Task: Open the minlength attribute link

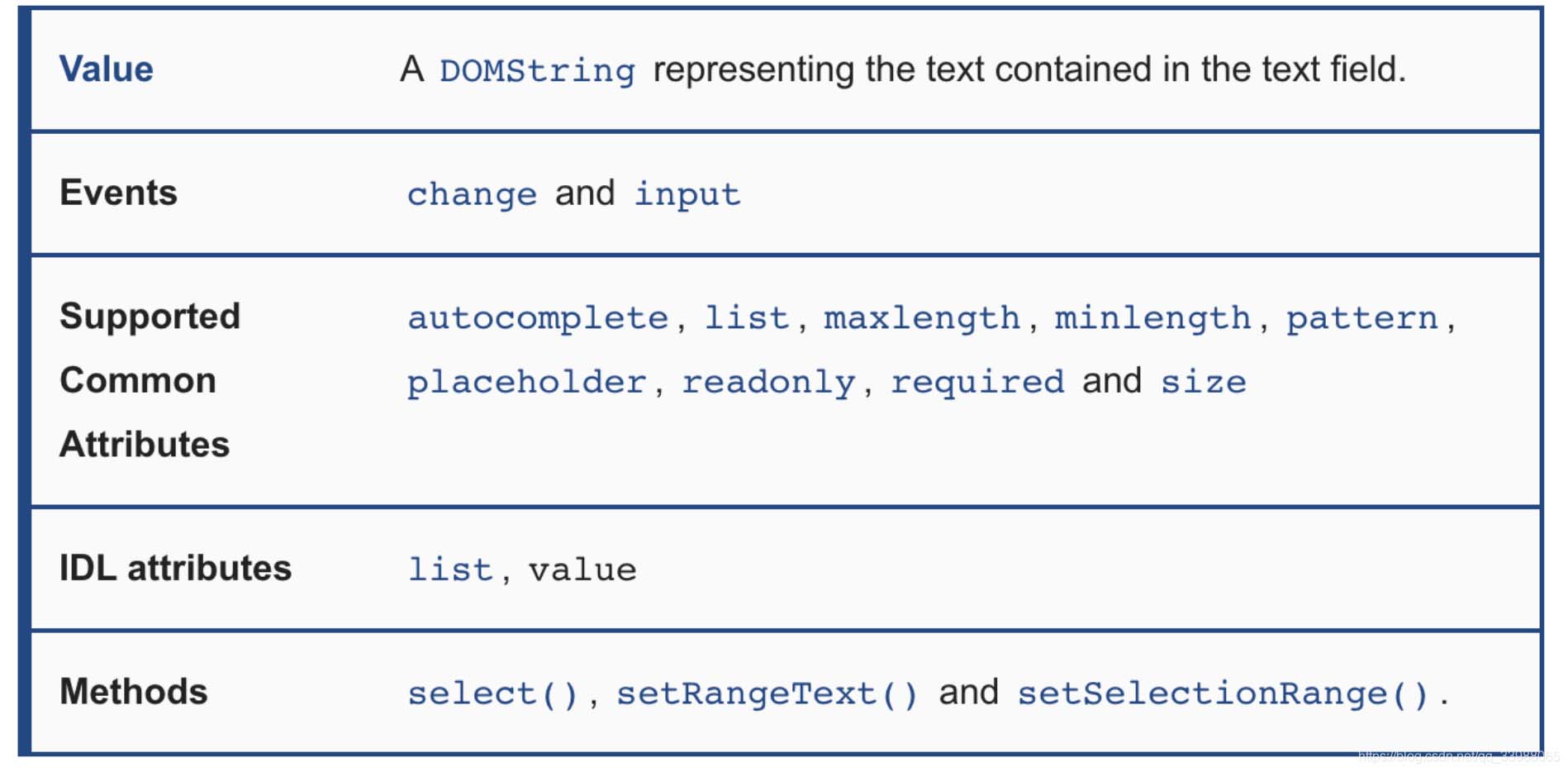Action: 1152,319
